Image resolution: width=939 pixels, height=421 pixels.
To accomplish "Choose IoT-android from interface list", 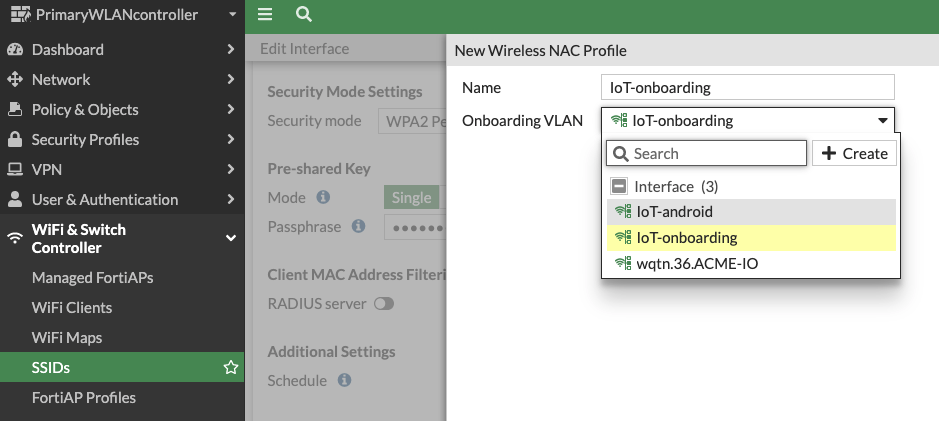I will click(x=674, y=212).
